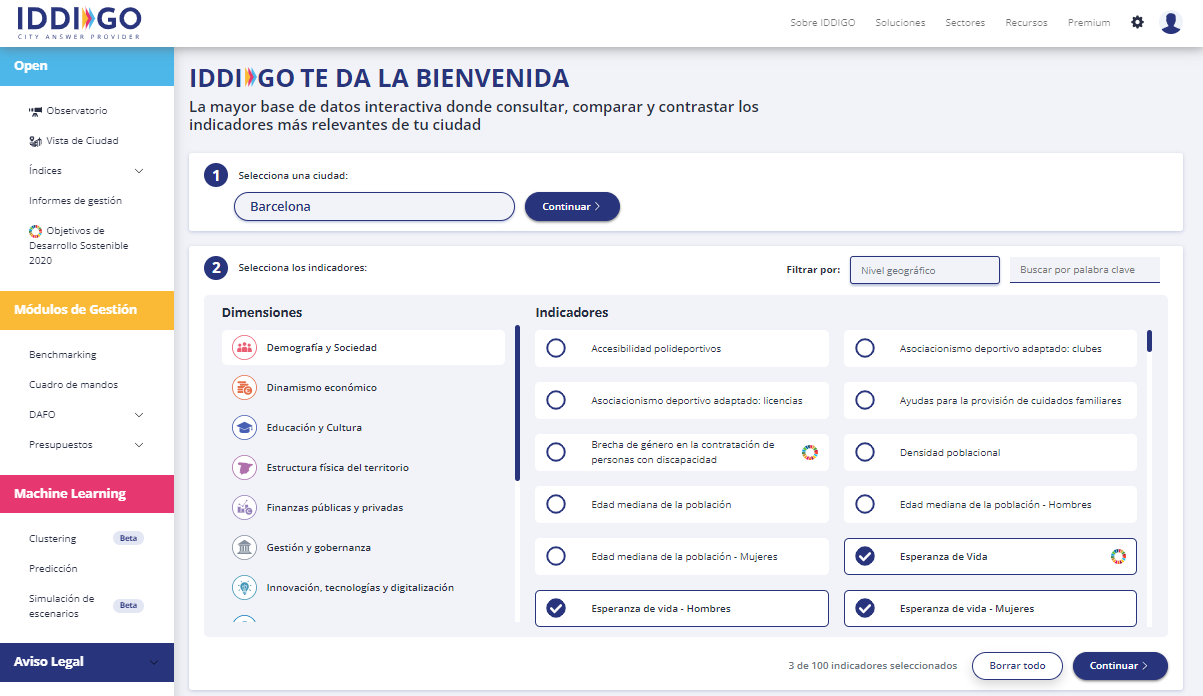Select Edad mediana de la población radio

(x=556, y=504)
